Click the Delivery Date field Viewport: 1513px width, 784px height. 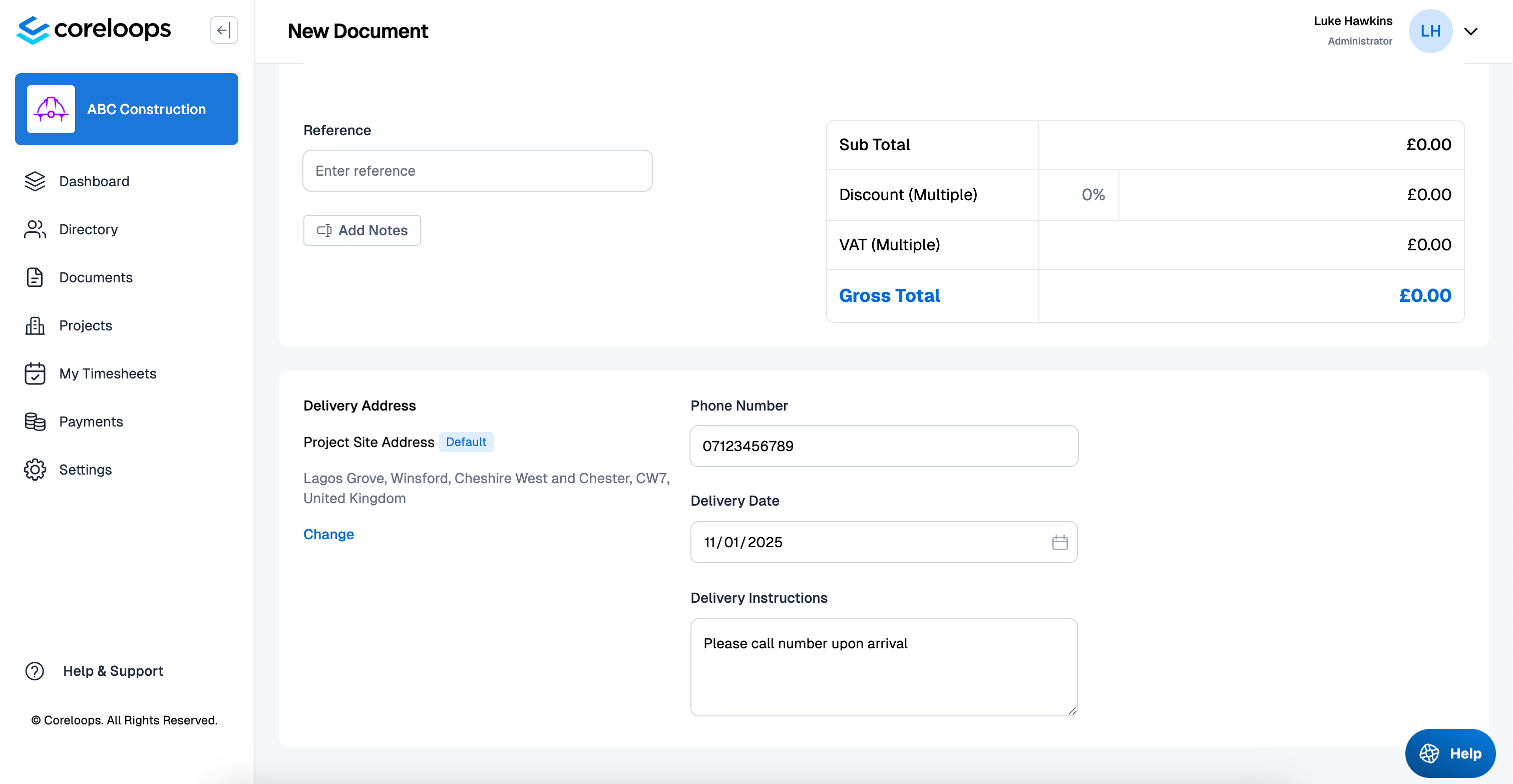point(884,542)
